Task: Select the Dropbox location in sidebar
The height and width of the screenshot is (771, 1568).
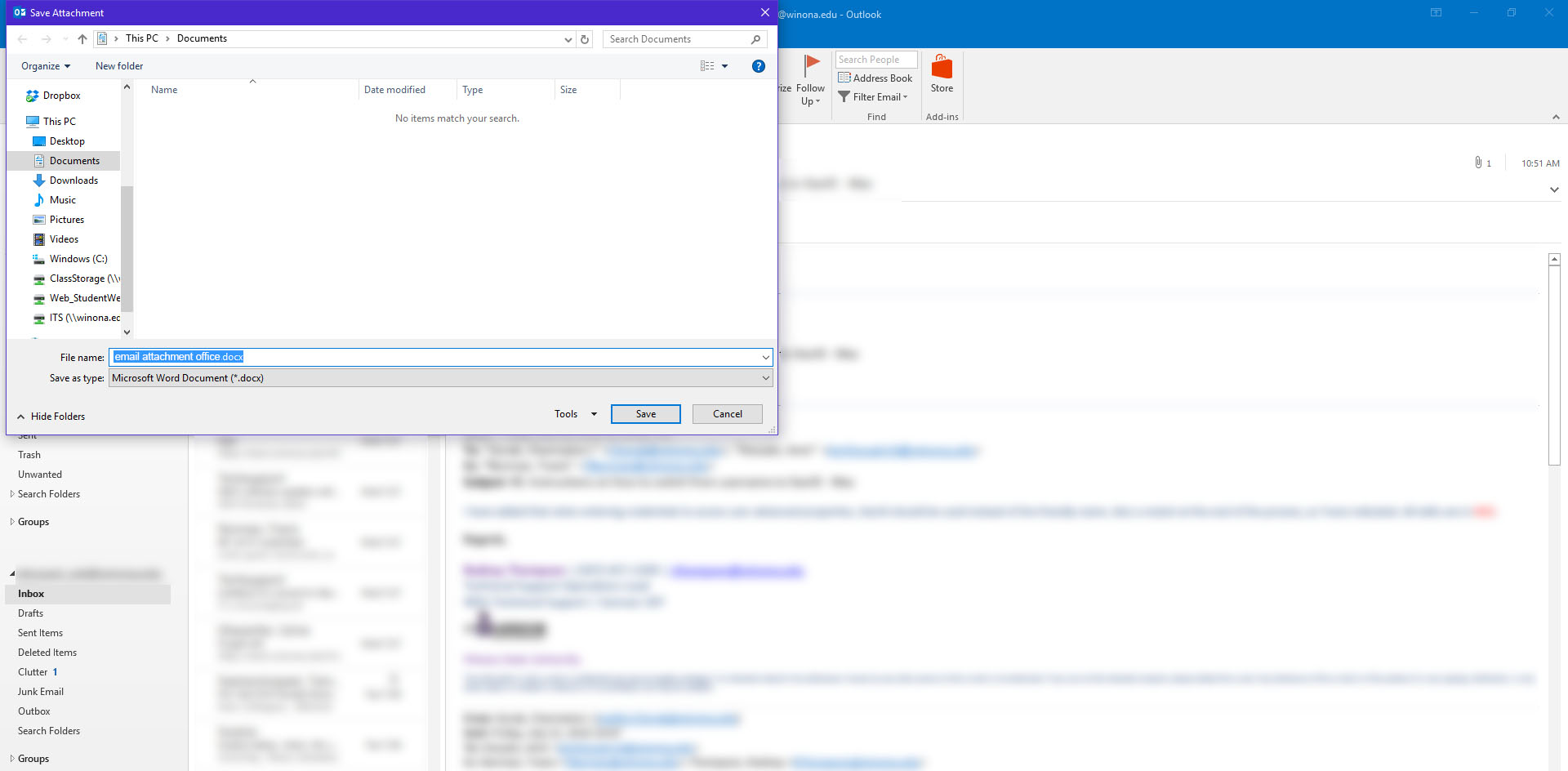Action: [61, 96]
